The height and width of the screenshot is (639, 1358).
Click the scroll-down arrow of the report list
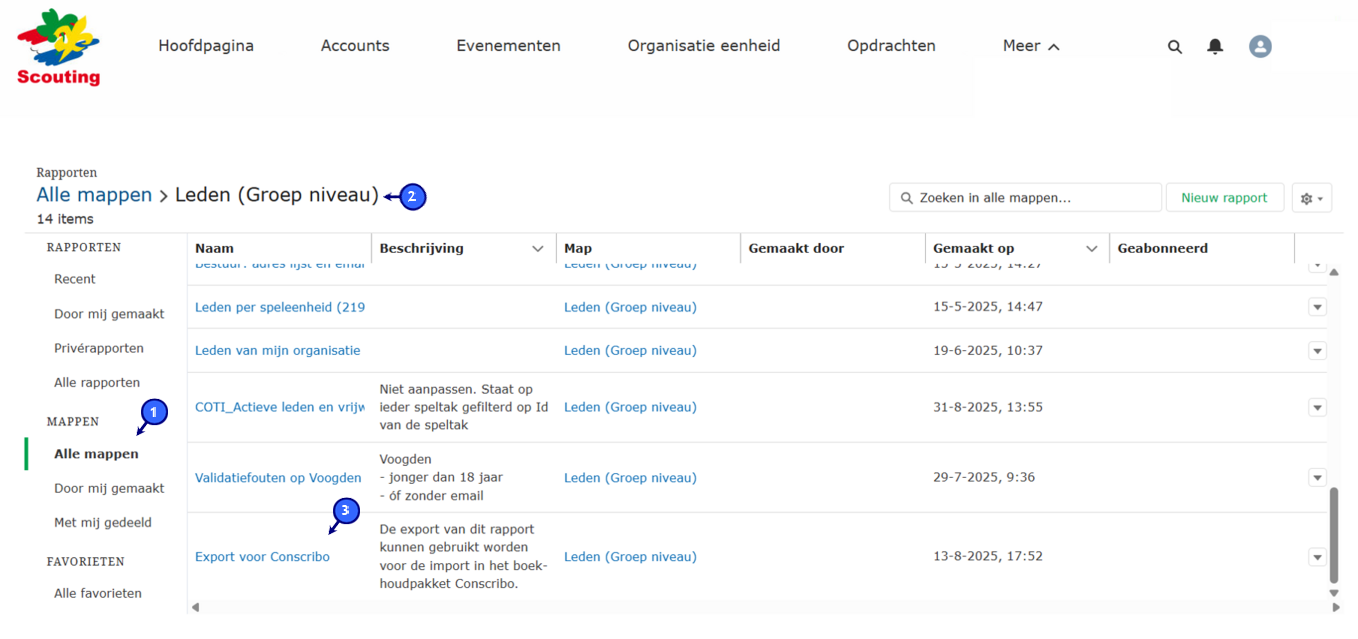click(1333, 593)
